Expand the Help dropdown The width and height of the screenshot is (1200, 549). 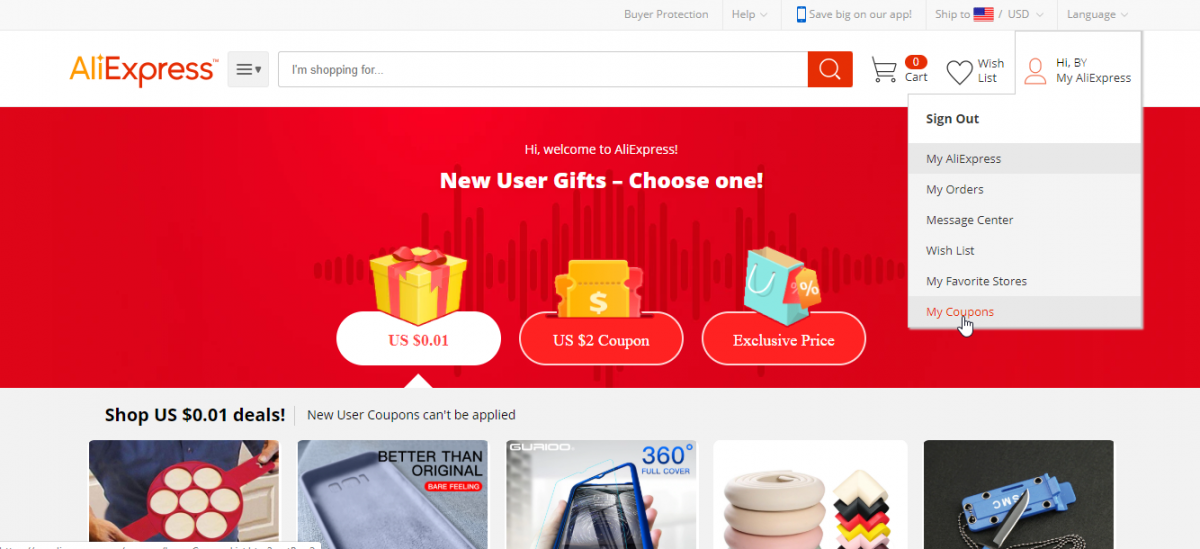(749, 14)
